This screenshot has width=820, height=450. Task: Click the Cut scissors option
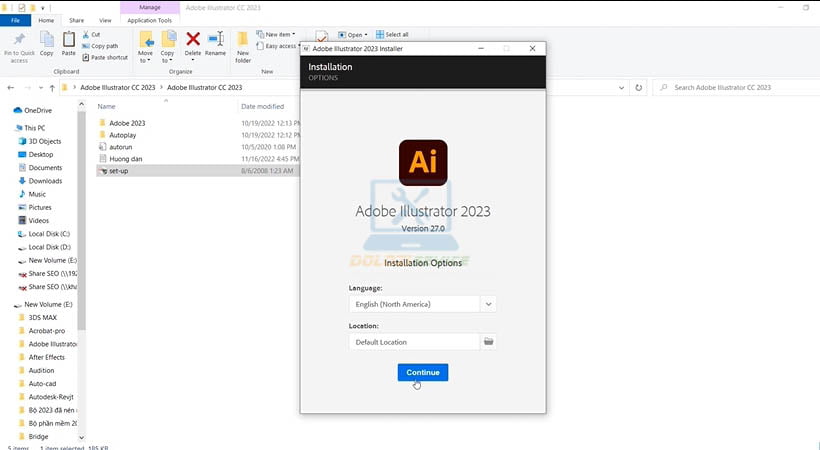[96, 34]
